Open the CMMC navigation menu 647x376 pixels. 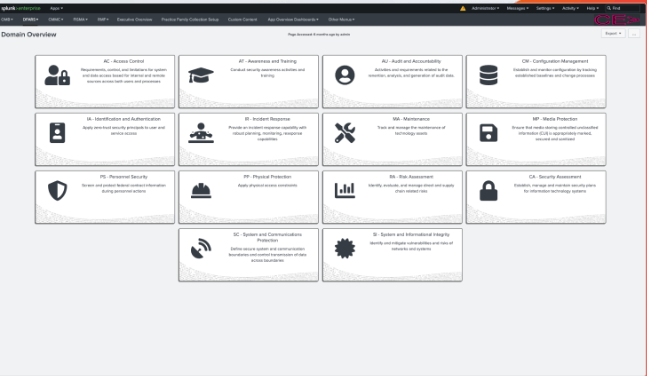56,19
